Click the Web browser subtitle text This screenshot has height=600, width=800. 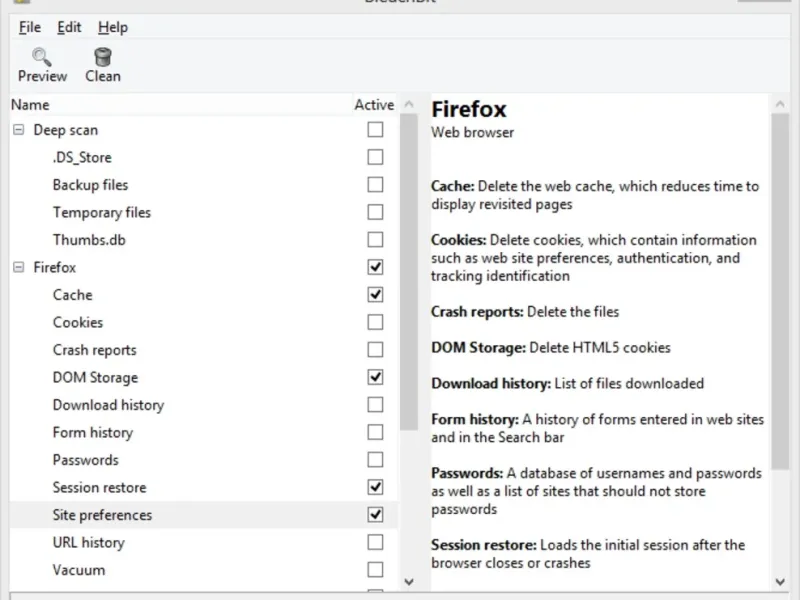(x=472, y=133)
